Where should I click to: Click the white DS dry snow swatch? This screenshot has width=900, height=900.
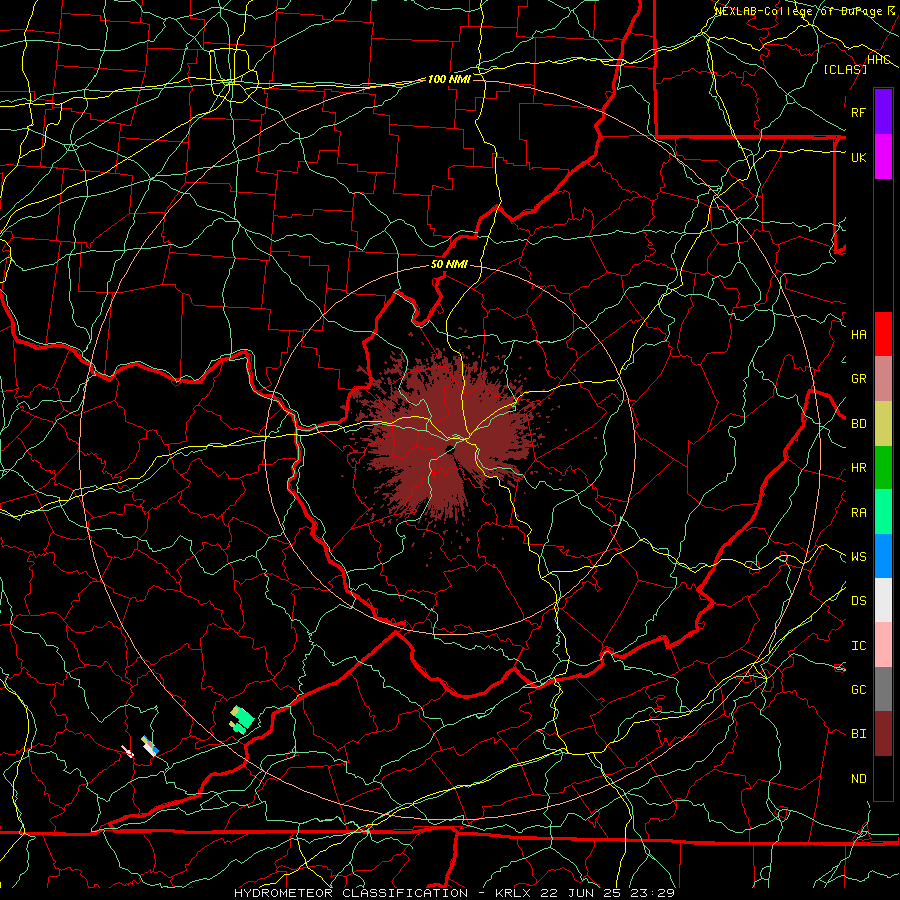pyautogui.click(x=883, y=600)
